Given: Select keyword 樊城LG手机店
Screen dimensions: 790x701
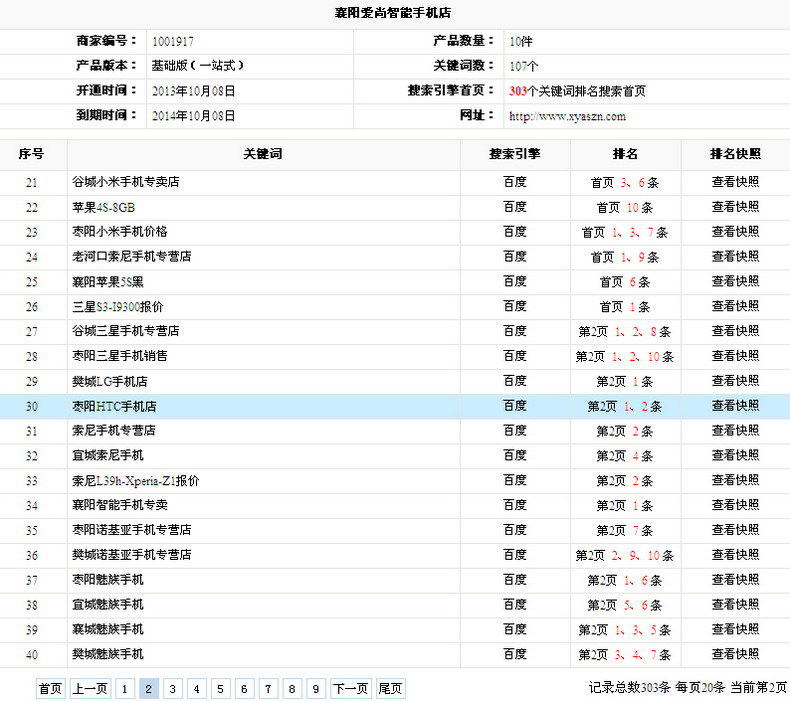Looking at the screenshot, I should tap(109, 381).
